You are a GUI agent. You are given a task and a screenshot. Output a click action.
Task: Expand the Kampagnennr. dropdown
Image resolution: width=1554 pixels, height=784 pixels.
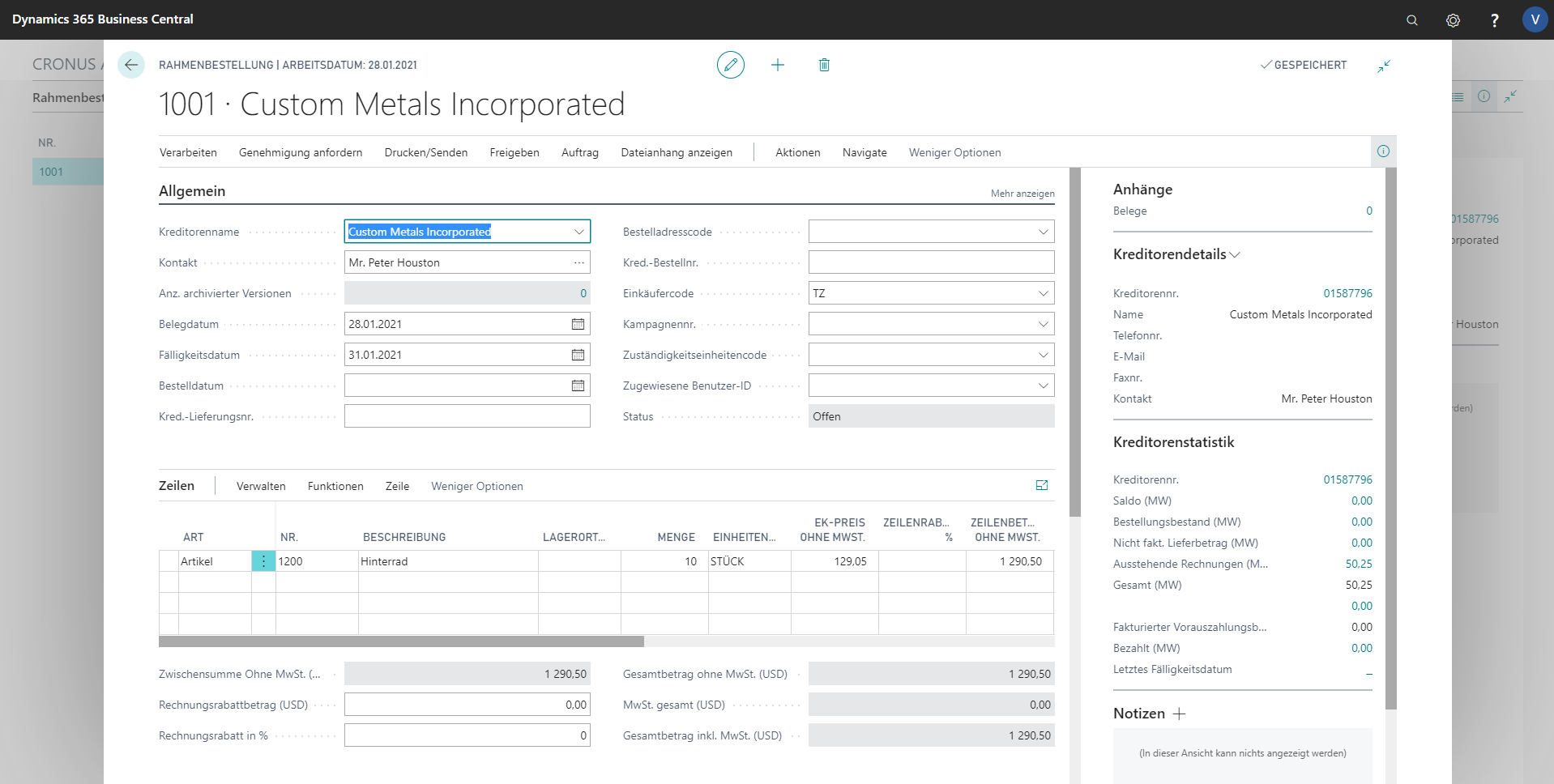coord(1043,324)
